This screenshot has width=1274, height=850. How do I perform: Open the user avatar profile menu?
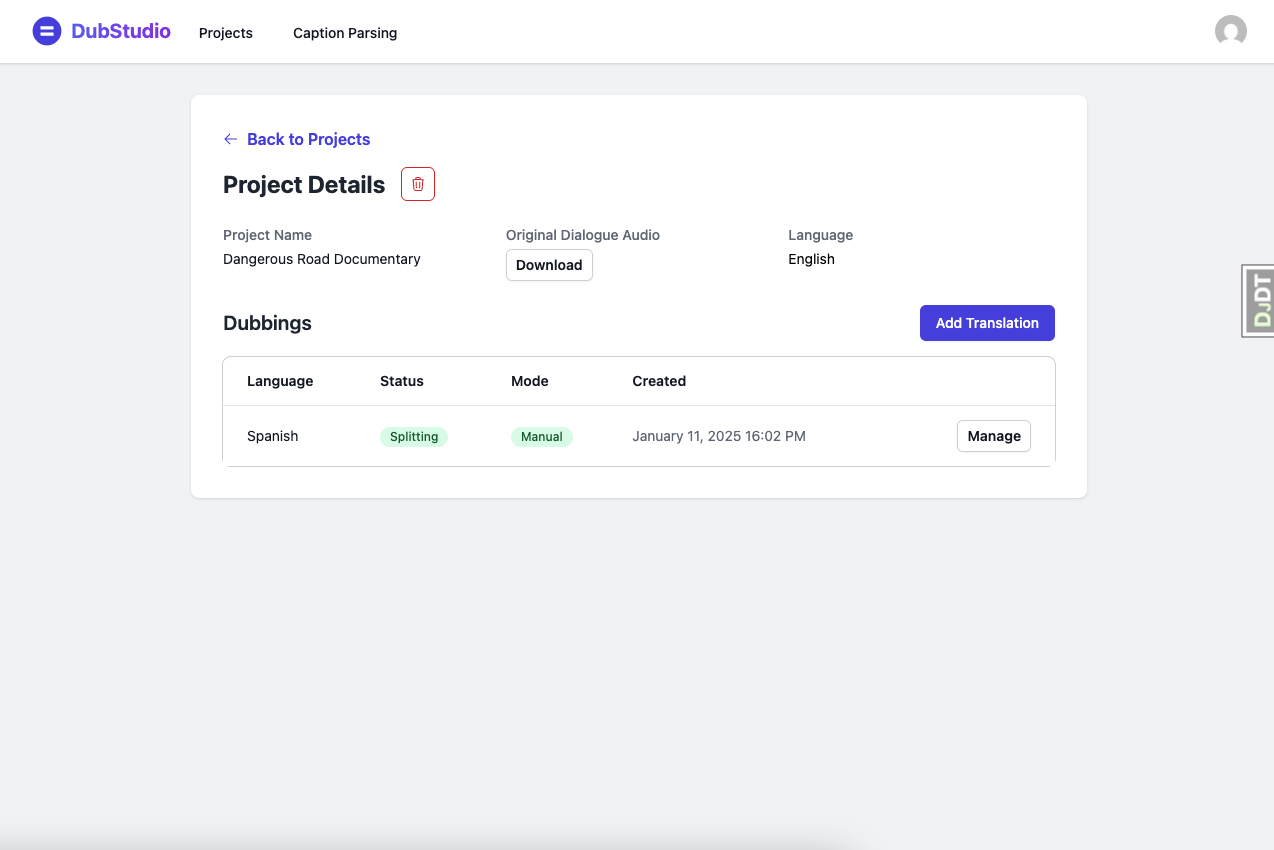(x=1230, y=32)
